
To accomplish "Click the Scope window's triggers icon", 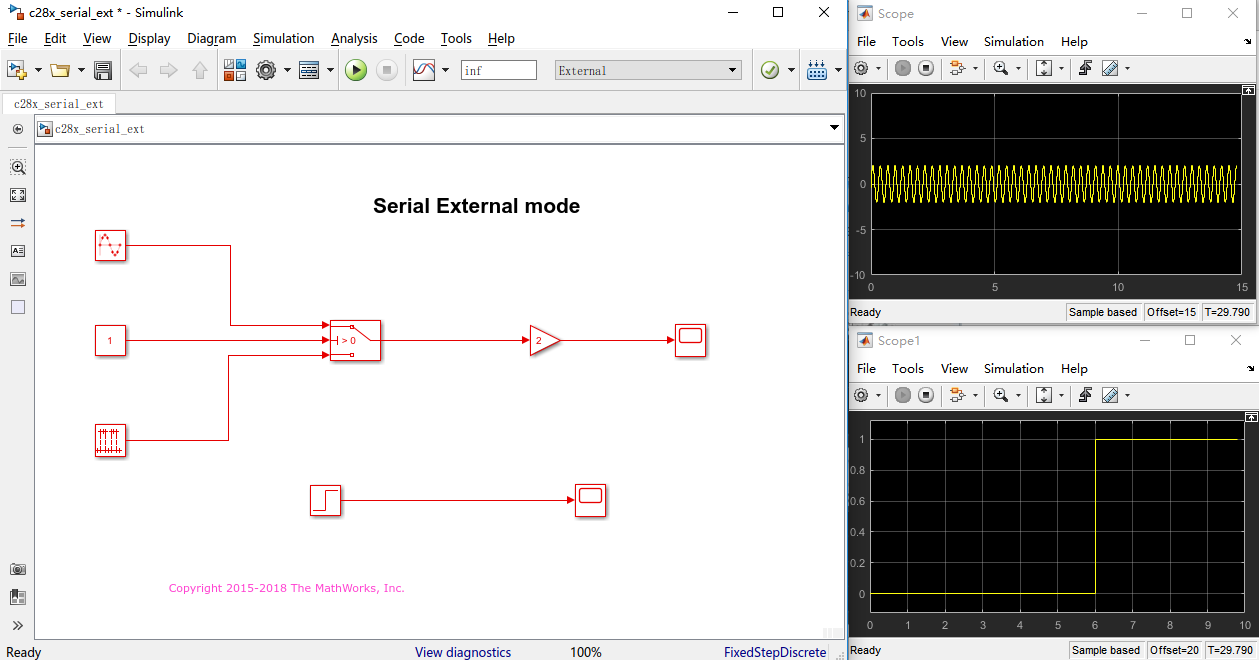I will [x=1084, y=68].
